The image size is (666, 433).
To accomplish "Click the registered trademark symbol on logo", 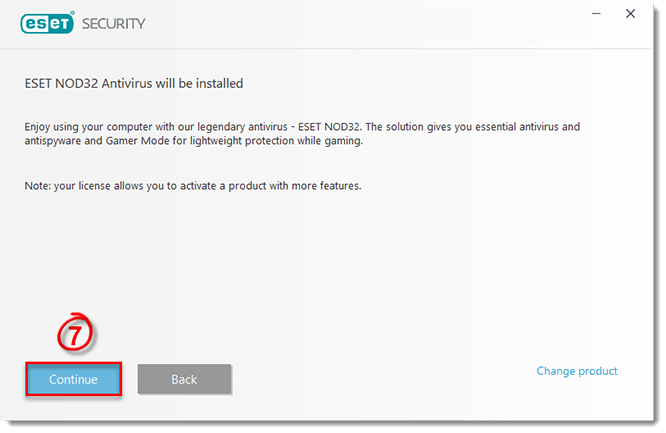I will [73, 13].
